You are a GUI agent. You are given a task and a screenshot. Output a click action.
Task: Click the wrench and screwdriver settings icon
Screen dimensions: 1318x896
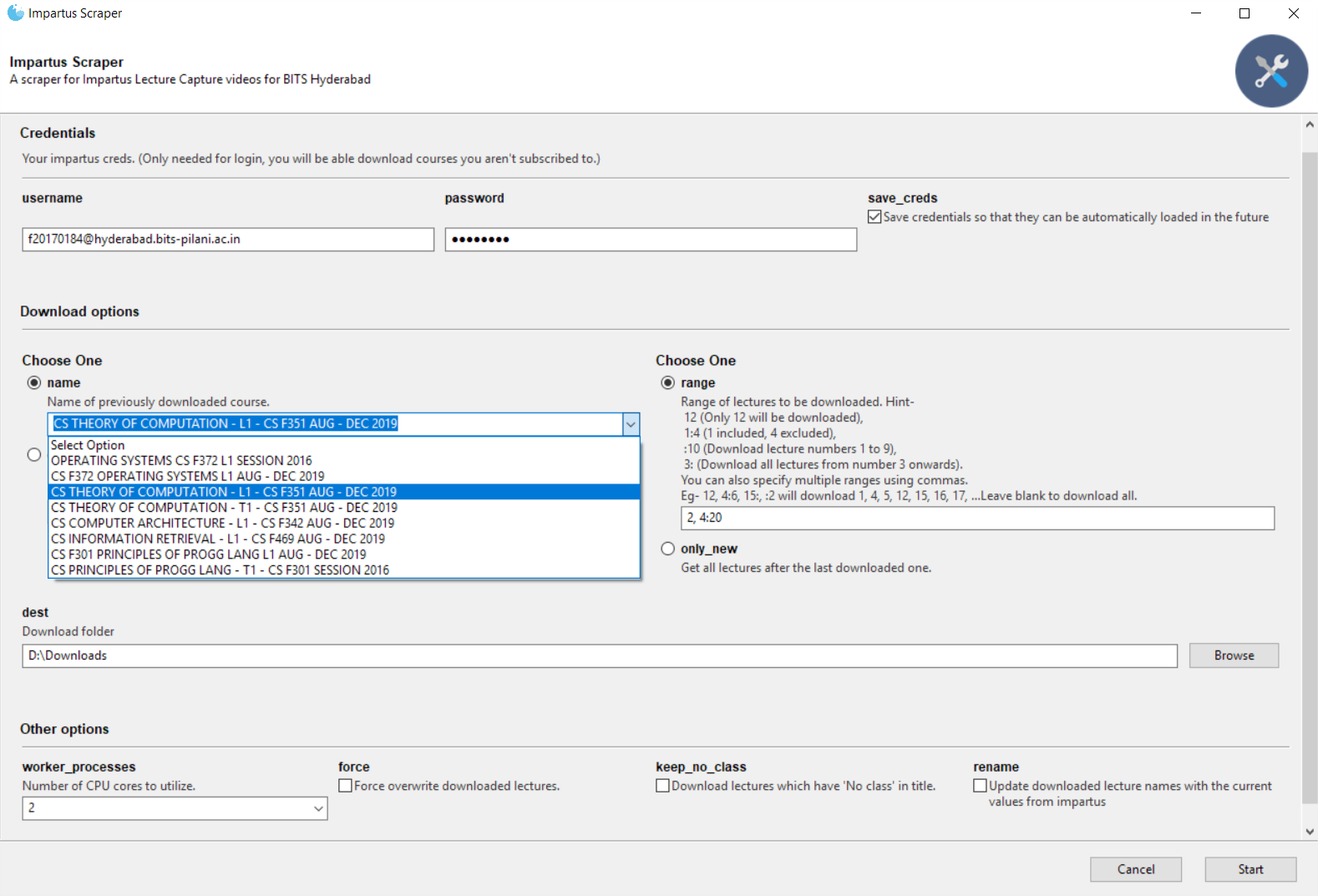coord(1271,71)
